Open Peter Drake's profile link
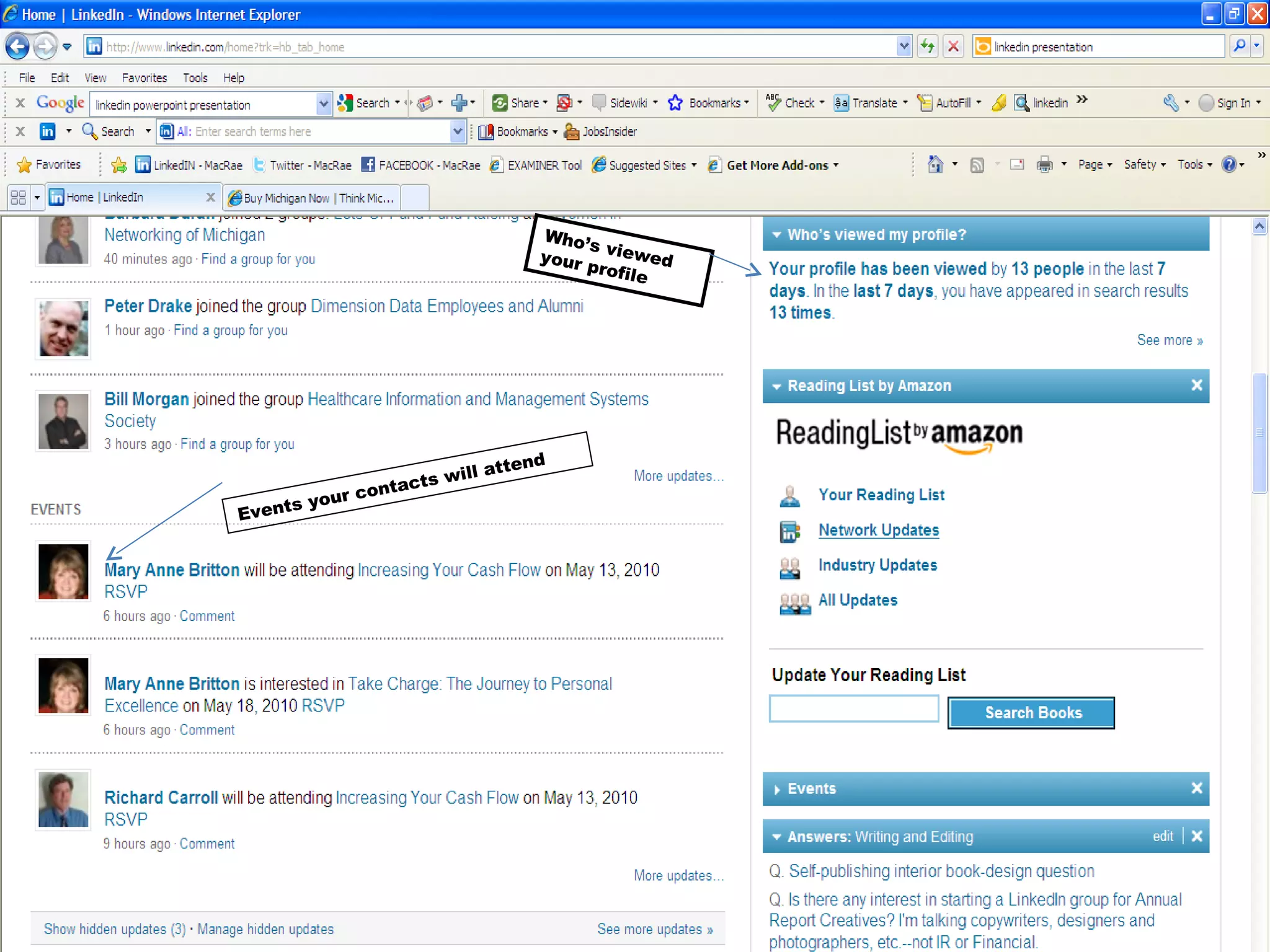The width and height of the screenshot is (1270, 952). pyautogui.click(x=148, y=306)
